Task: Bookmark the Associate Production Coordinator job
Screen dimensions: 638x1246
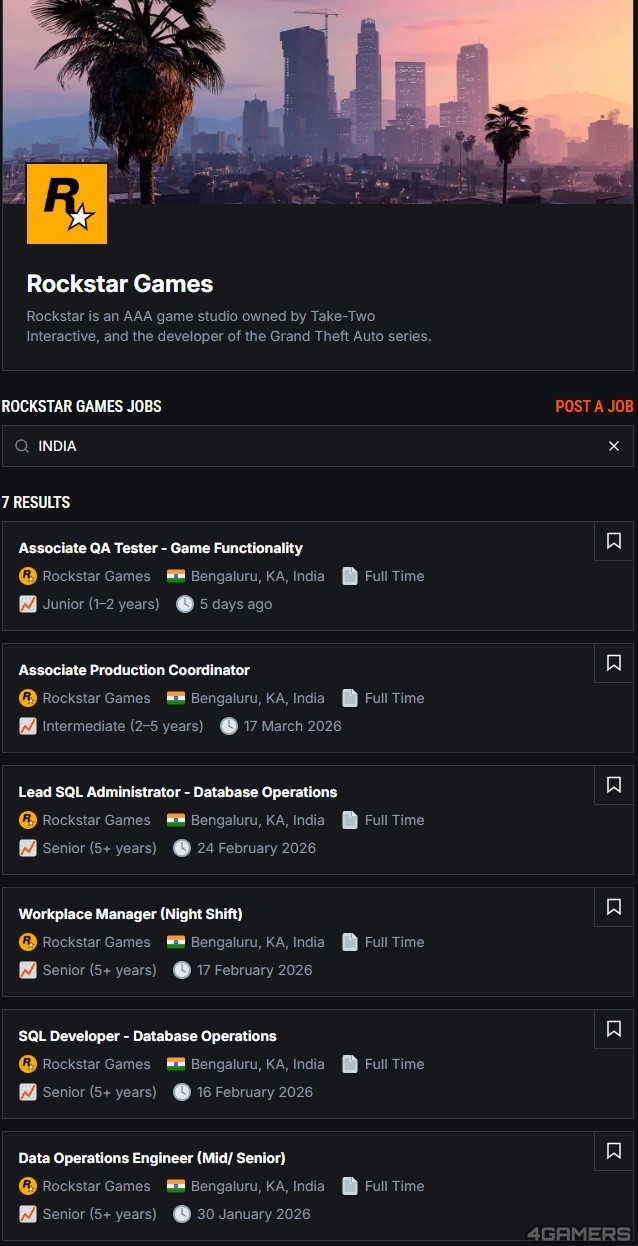Action: 613,663
